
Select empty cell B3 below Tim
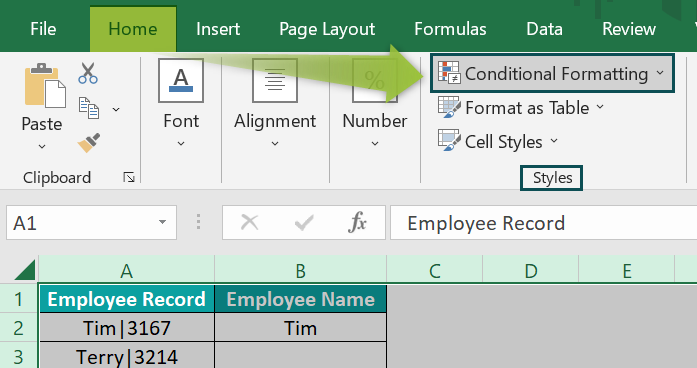click(x=300, y=356)
